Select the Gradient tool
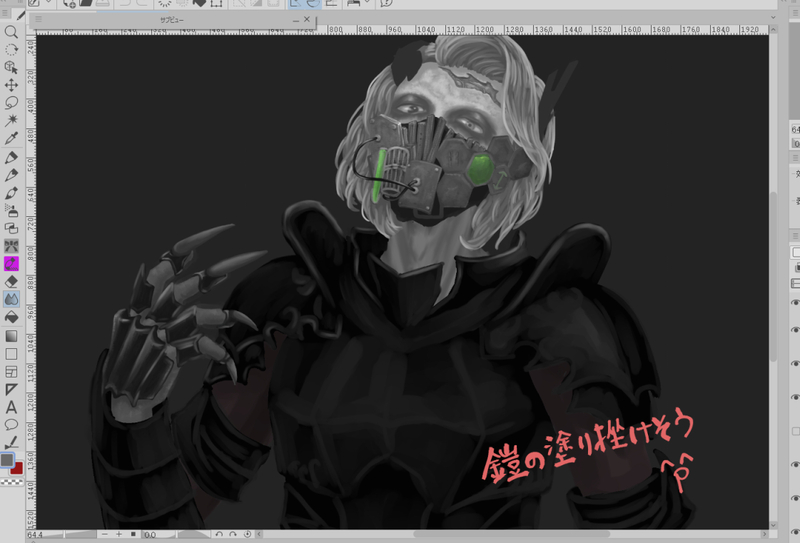Viewport: 800px width, 543px height. click(11, 336)
